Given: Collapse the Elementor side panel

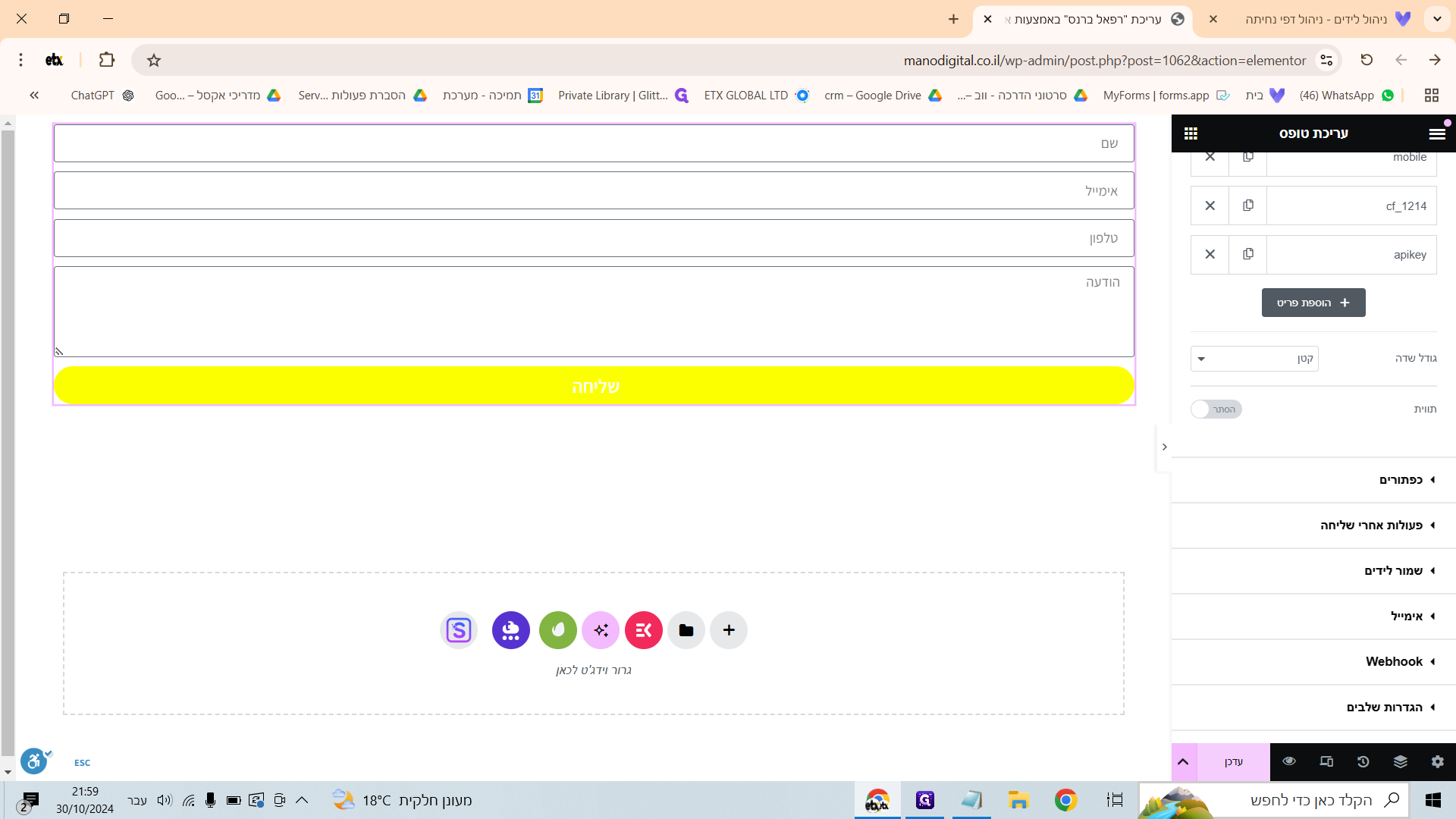Looking at the screenshot, I should 1164,447.
